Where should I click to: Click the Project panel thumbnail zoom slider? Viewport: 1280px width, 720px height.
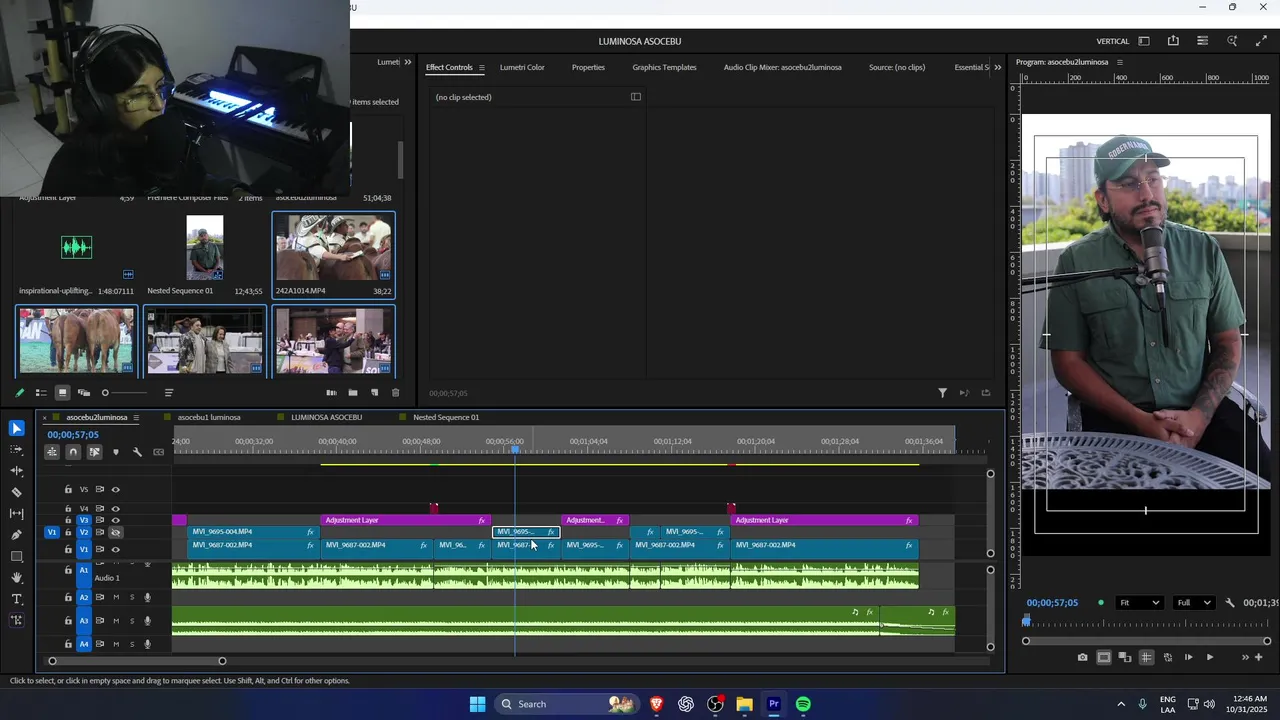coord(124,393)
